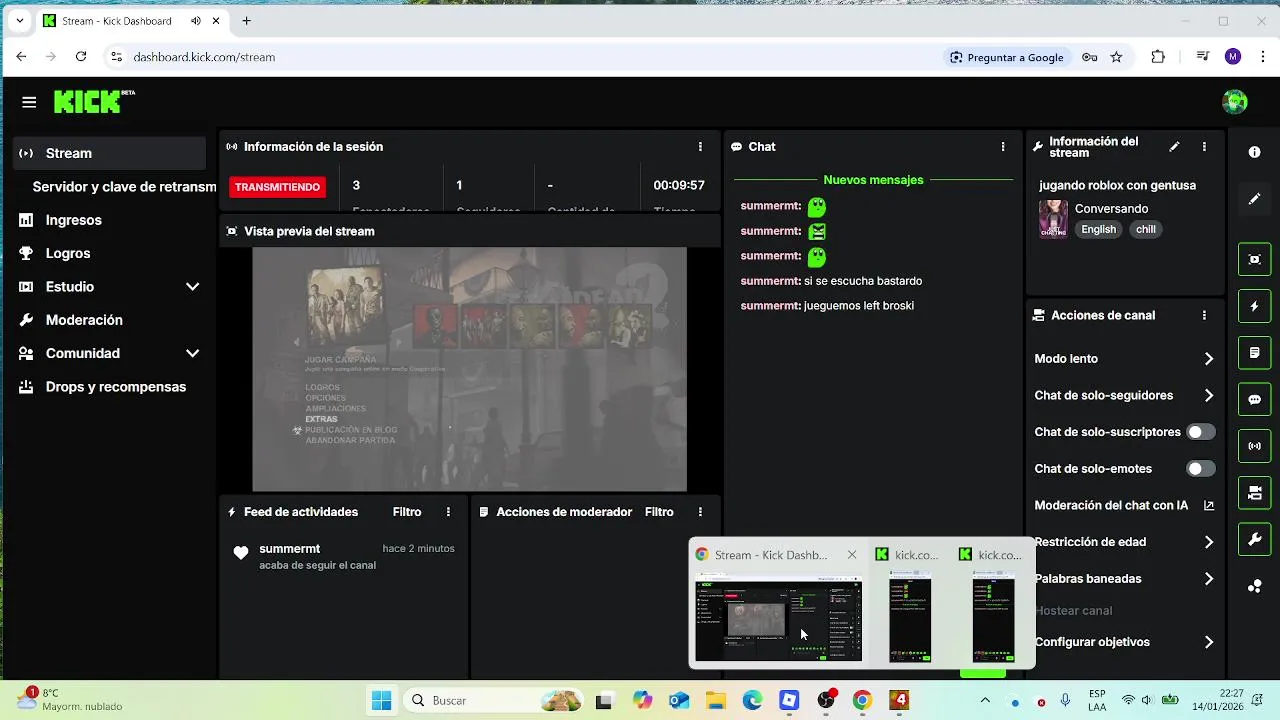Open the Chrome extensions puzzle icon

(1158, 57)
